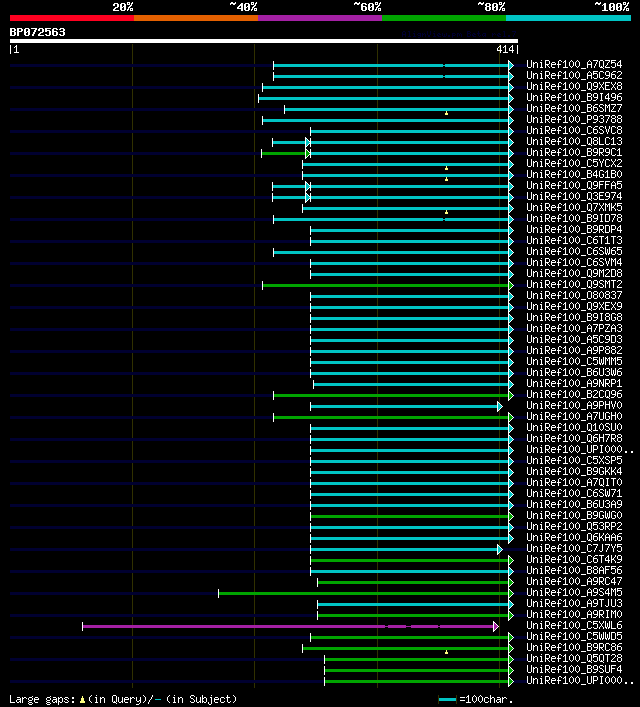Screen dimensions: 640x707
Task: Select the UniRef100_Q9SMT2 label
Action: point(574,285)
